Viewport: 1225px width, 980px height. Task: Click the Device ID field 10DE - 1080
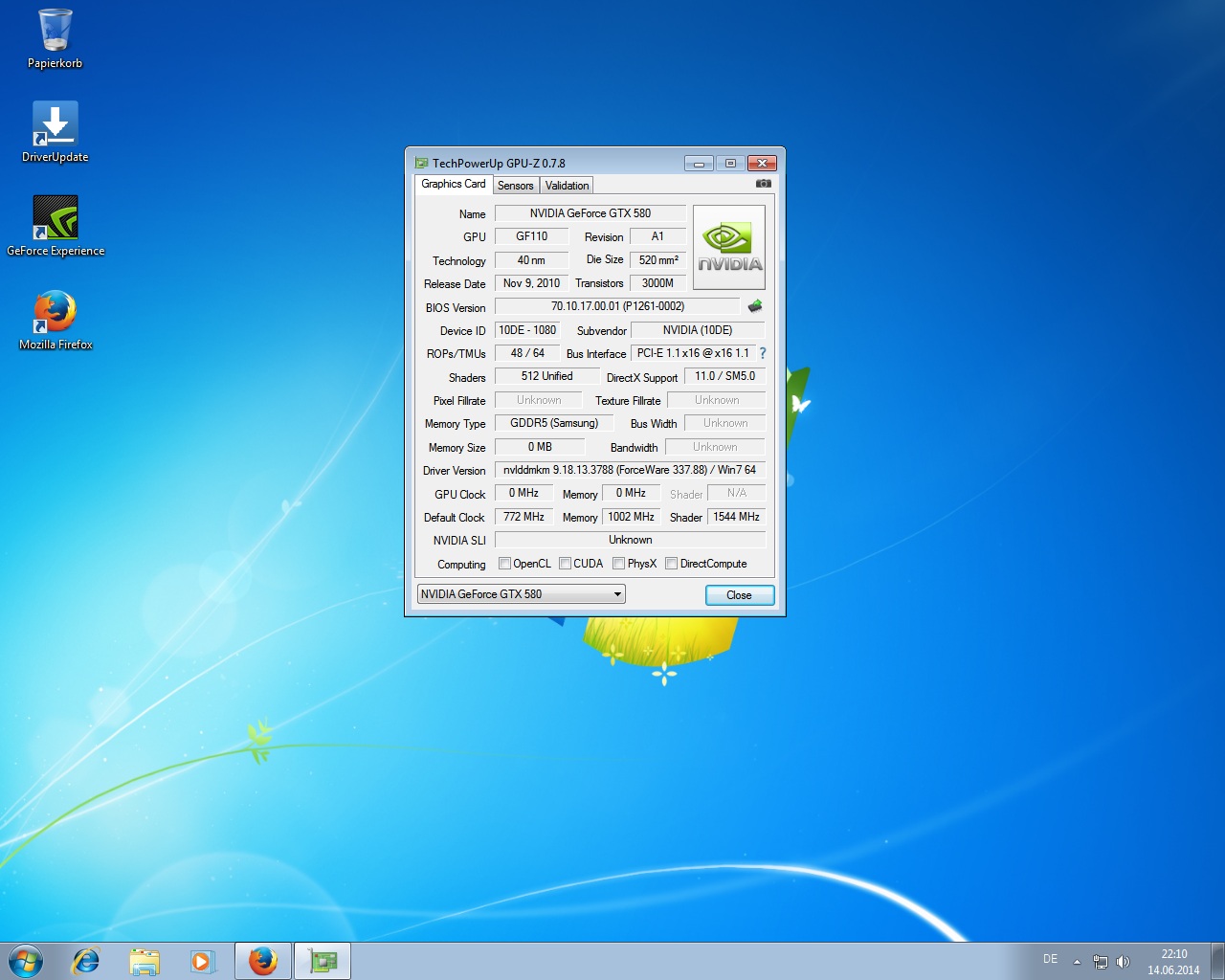[527, 330]
